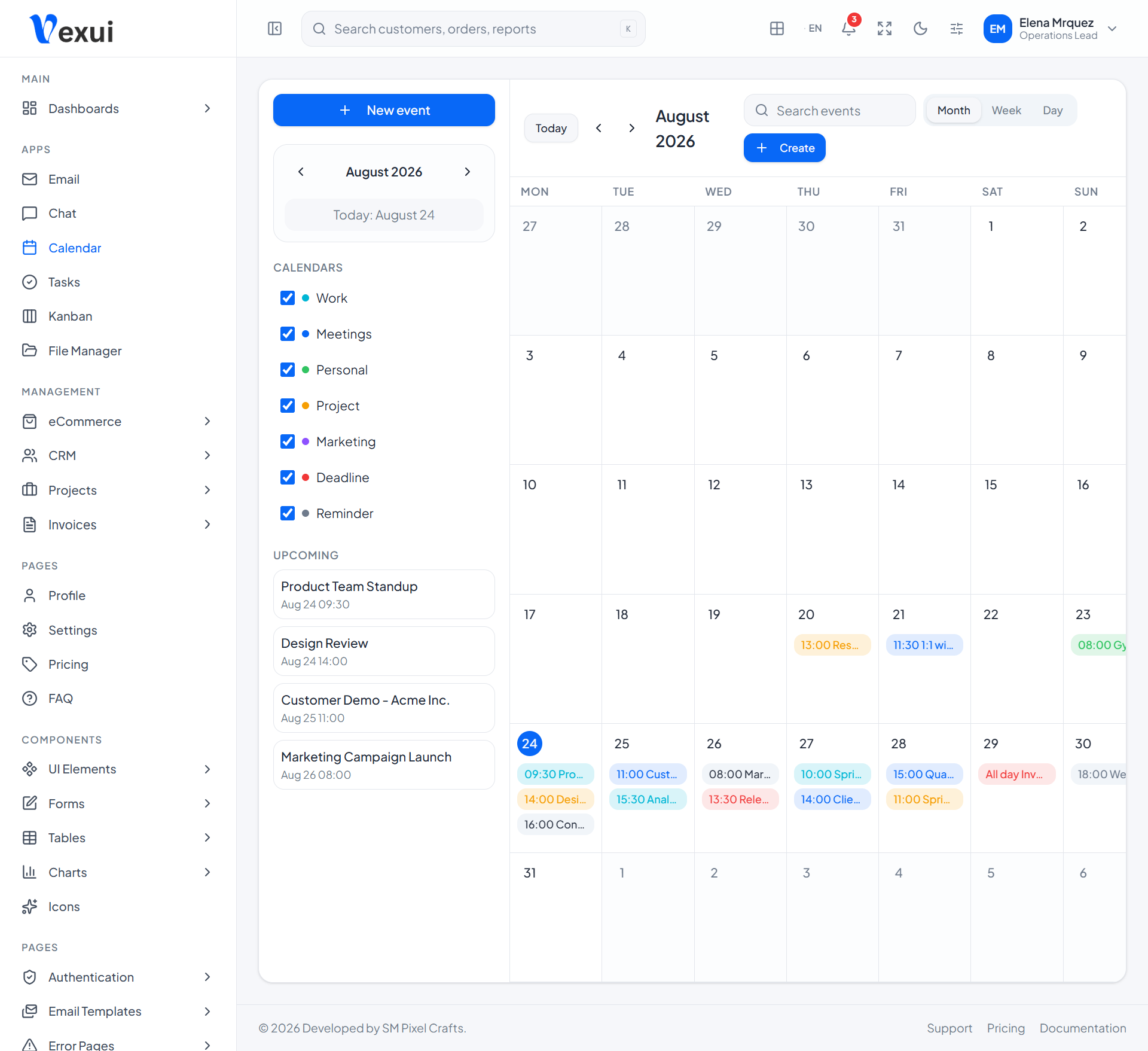1148x1051 pixels.
Task: Open the 09:30 Pro... event on the 24th
Action: coord(555,774)
